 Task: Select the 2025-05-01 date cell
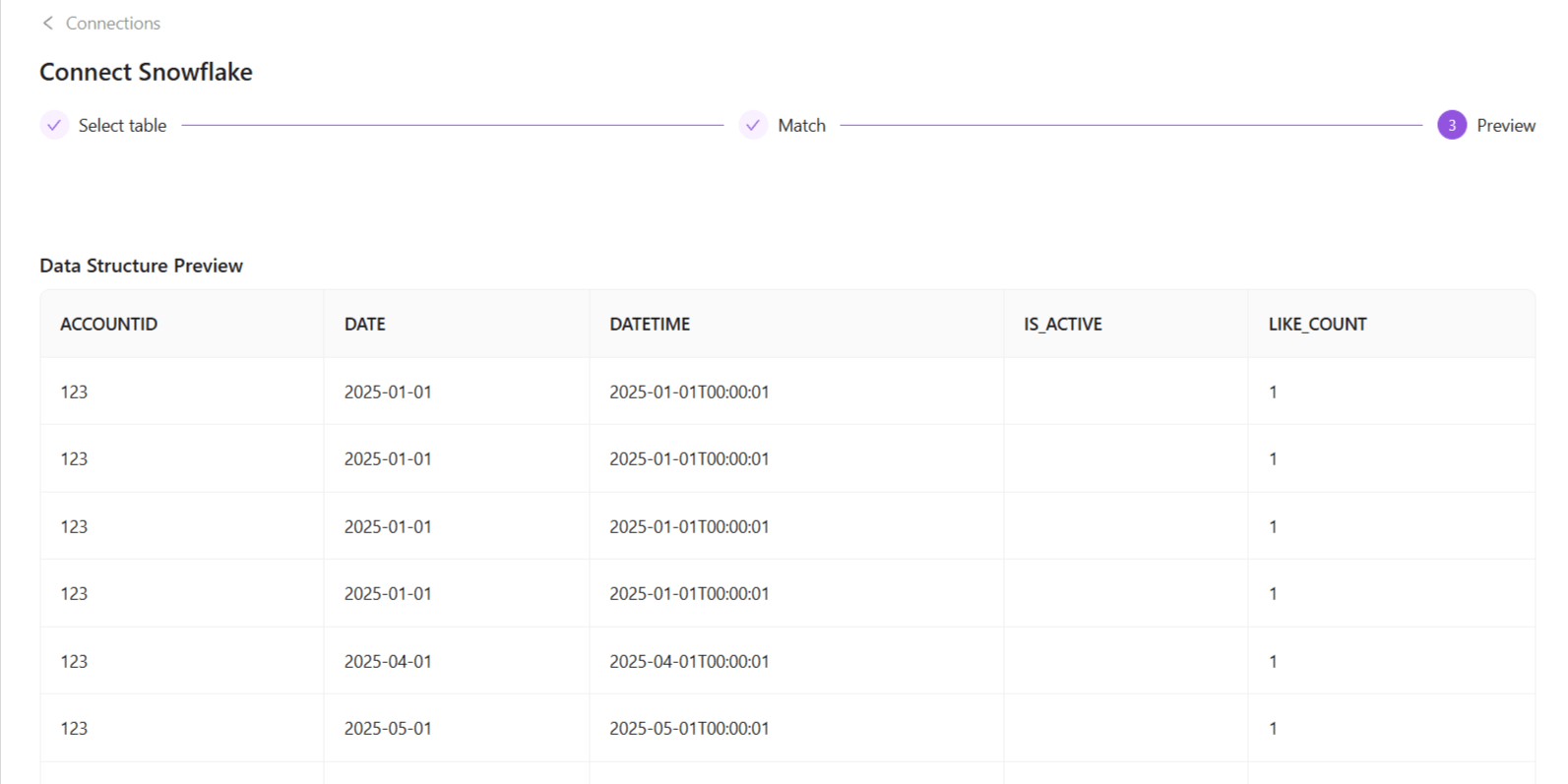tap(388, 728)
